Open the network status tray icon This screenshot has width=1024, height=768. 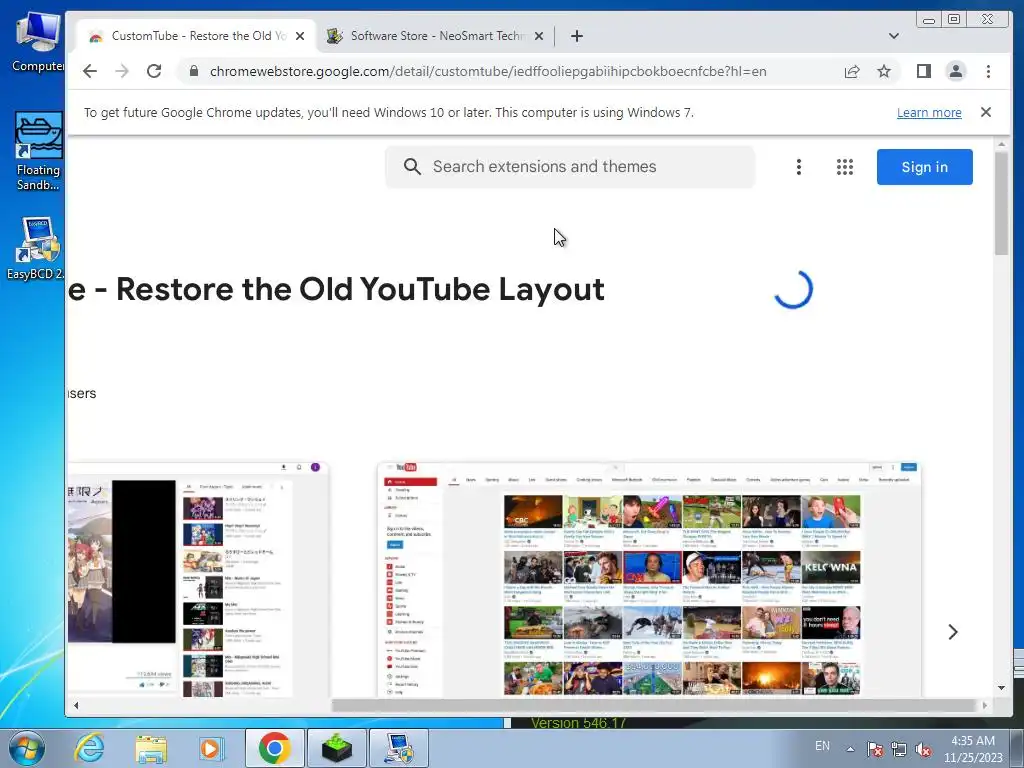(x=899, y=749)
